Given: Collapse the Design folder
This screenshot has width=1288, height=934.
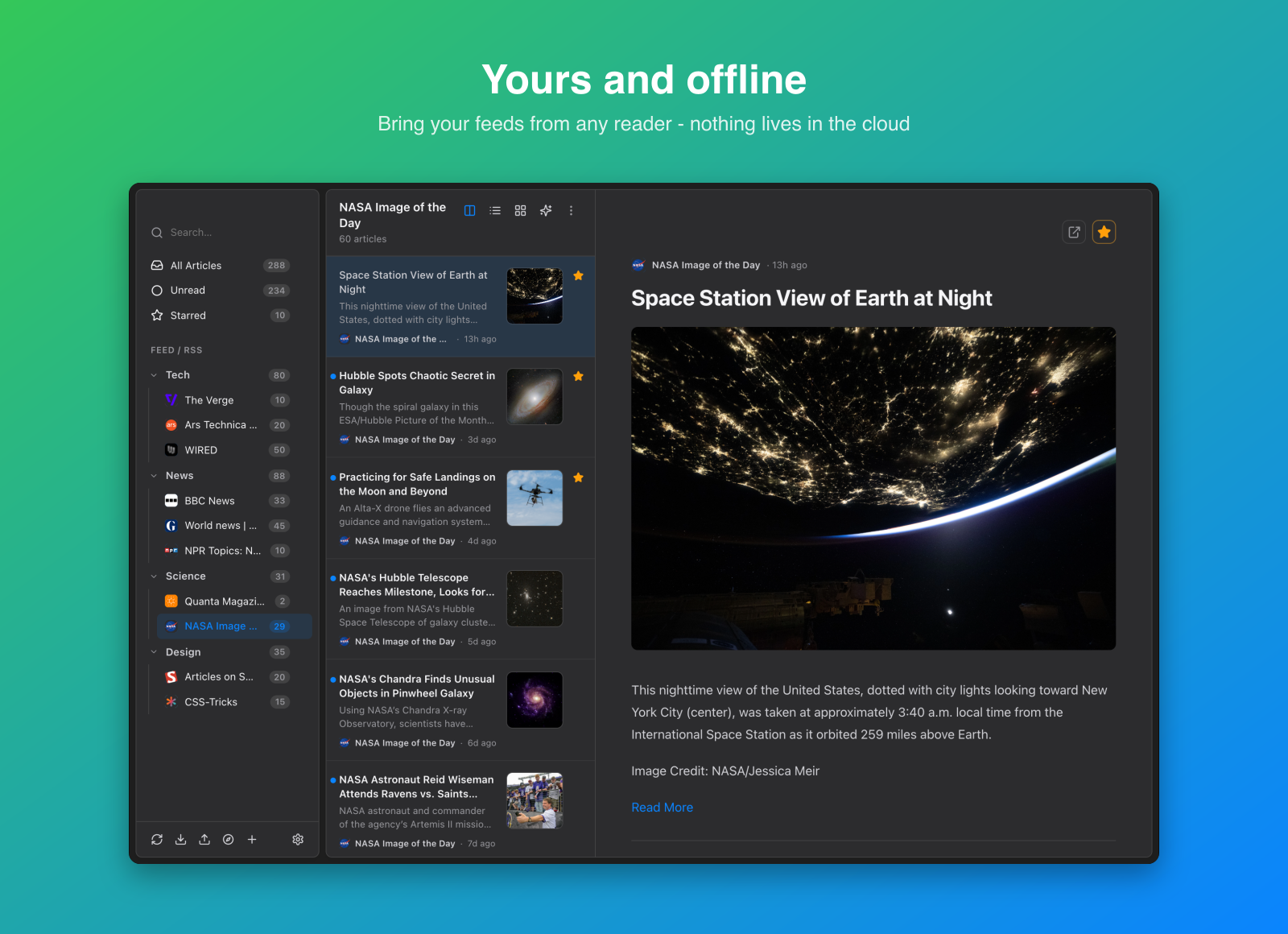Looking at the screenshot, I should tap(154, 652).
